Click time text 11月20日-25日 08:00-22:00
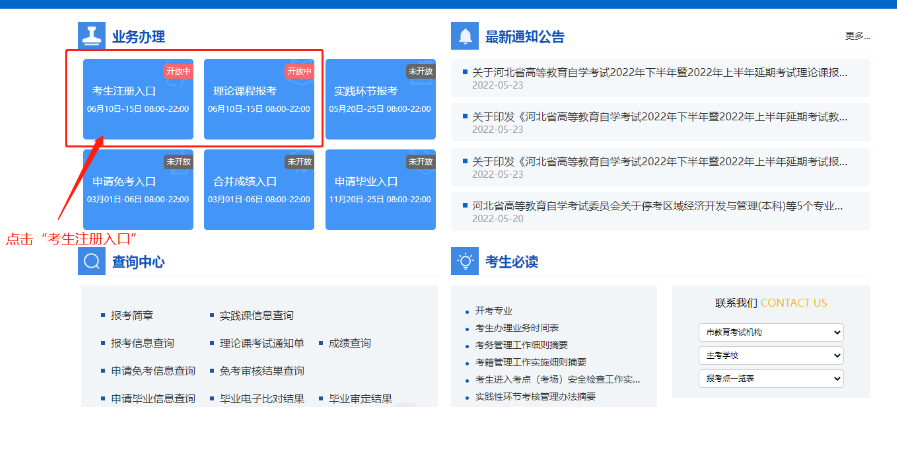The height and width of the screenshot is (468, 897). [380, 199]
